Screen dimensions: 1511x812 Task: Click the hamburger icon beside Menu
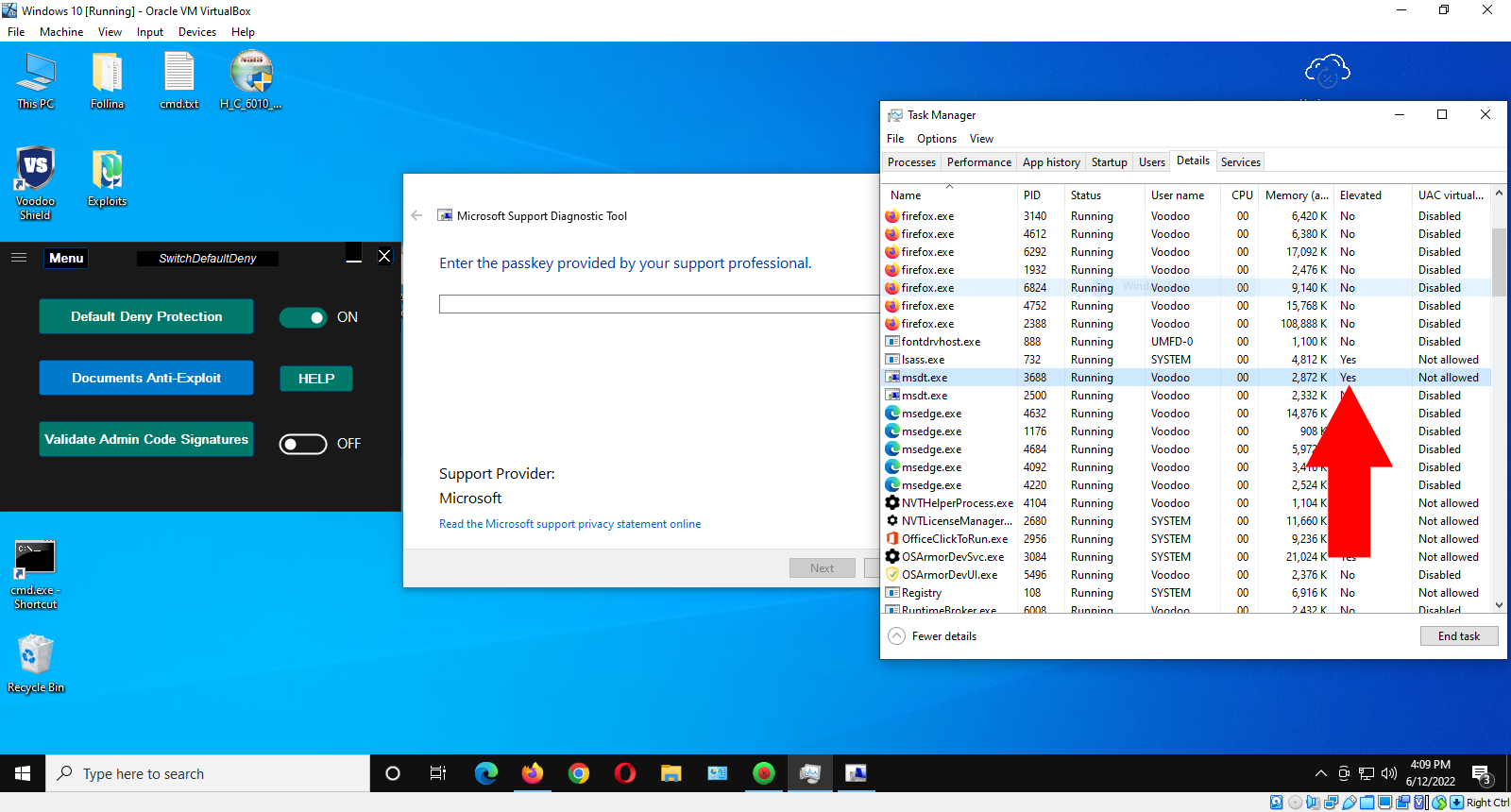point(19,258)
